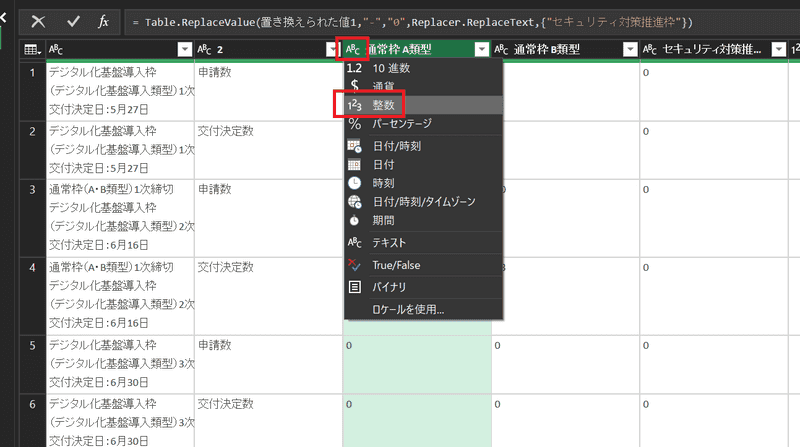Screen dimensions: 800x447
Task: Open filter dropdown of 通常枠 B類型 column
Action: [629, 49]
